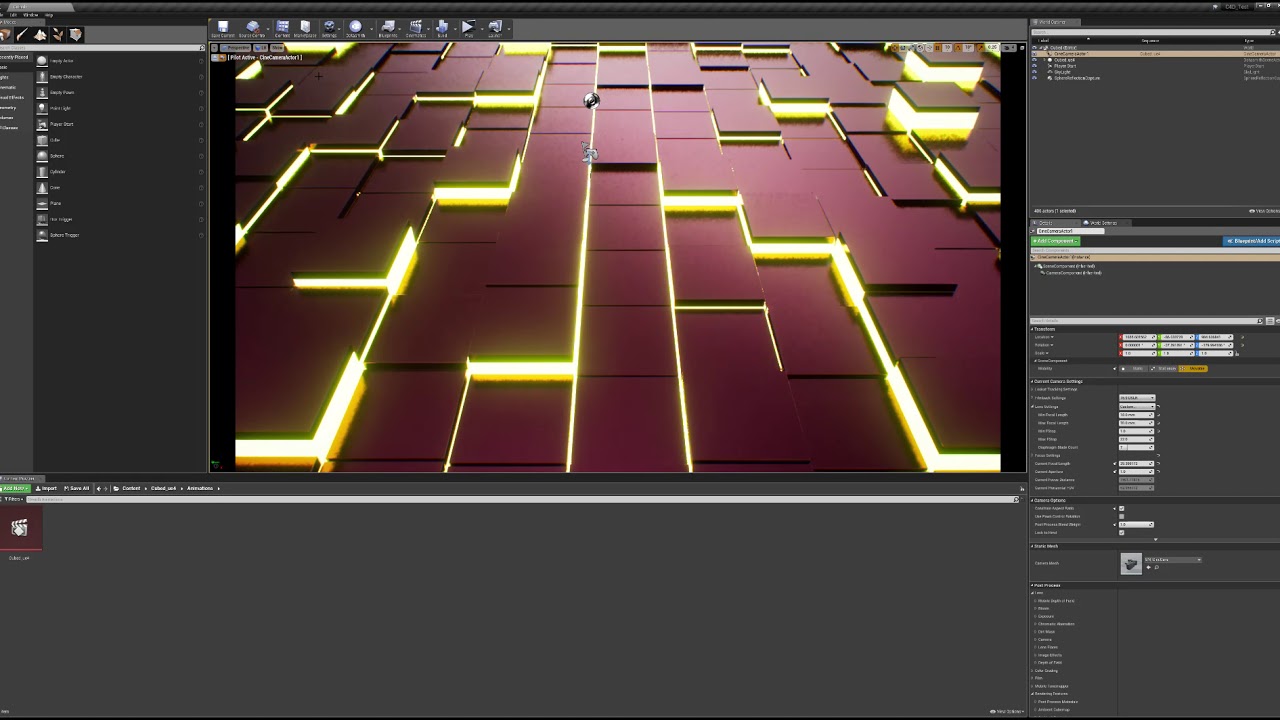Switch to Paint mode in Modes panel

tap(22, 35)
